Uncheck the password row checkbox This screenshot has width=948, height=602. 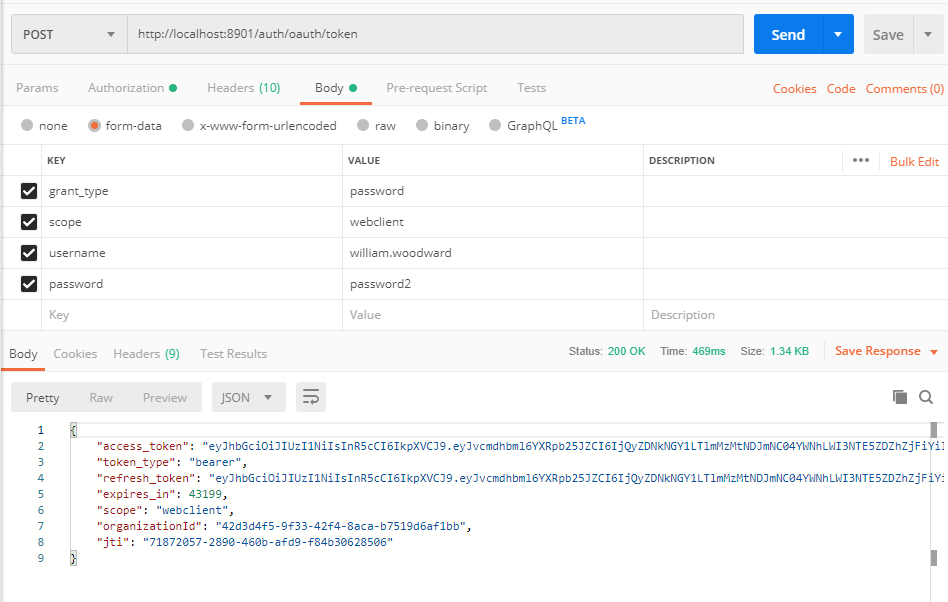29,283
